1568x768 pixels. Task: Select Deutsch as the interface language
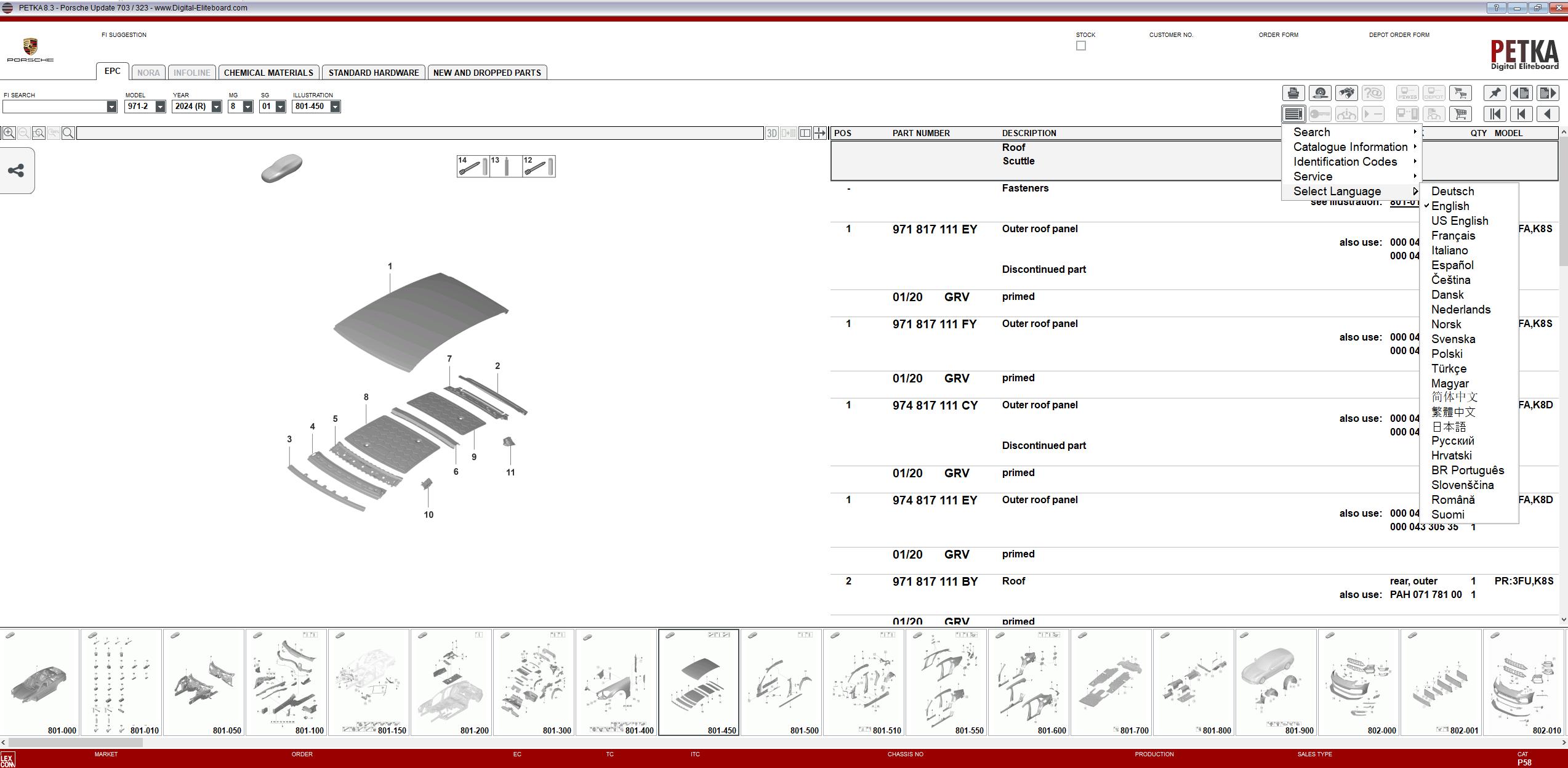[1453, 191]
